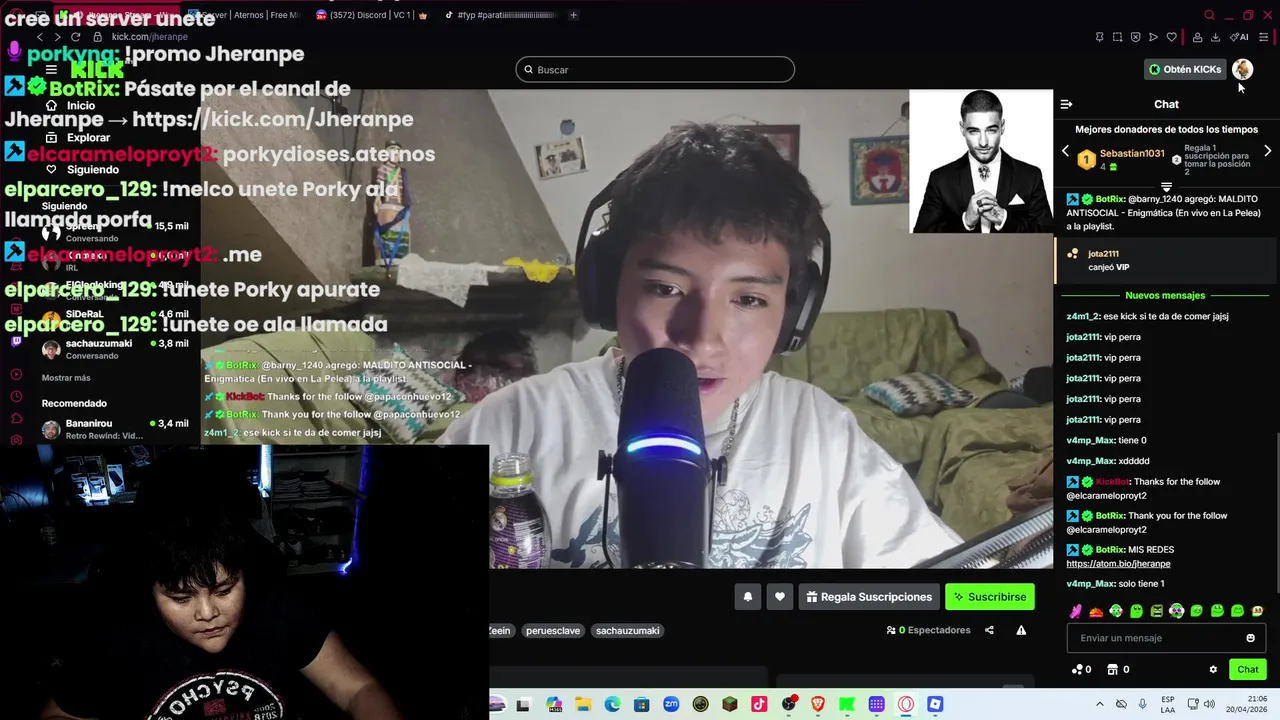This screenshot has height=720, width=1280.
Task: Show previous top donor with left arrow
Action: coord(1065,151)
